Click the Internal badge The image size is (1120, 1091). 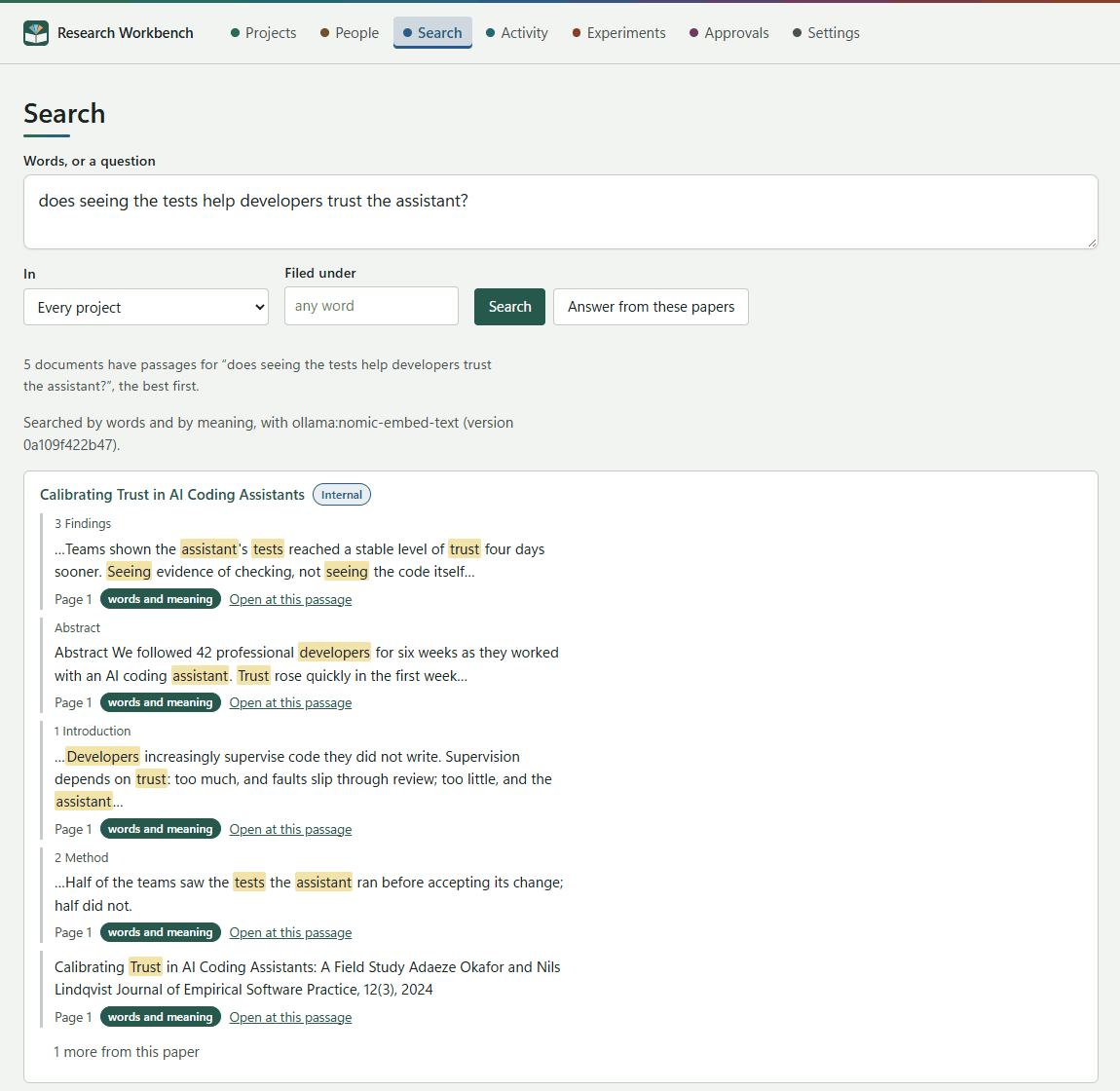click(342, 495)
